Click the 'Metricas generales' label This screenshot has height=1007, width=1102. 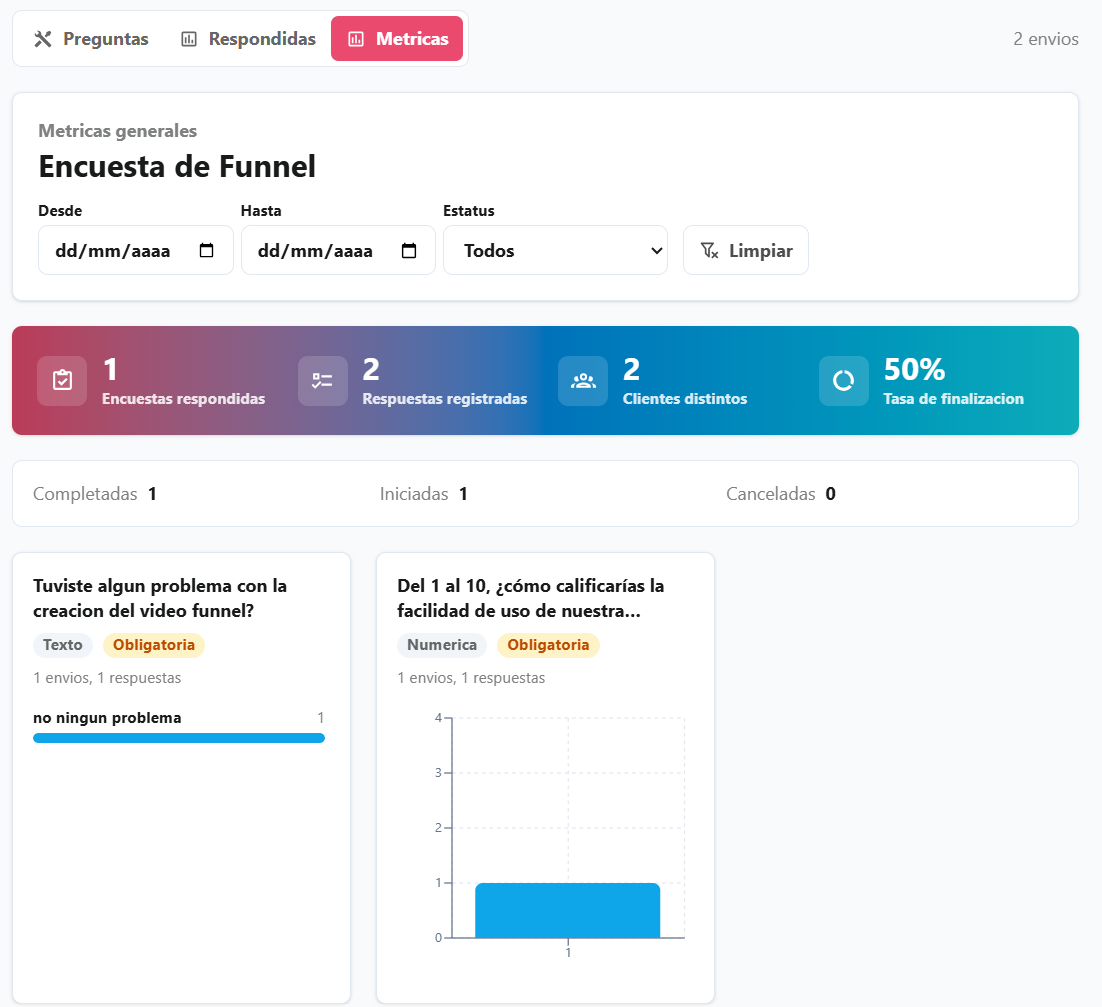(117, 131)
